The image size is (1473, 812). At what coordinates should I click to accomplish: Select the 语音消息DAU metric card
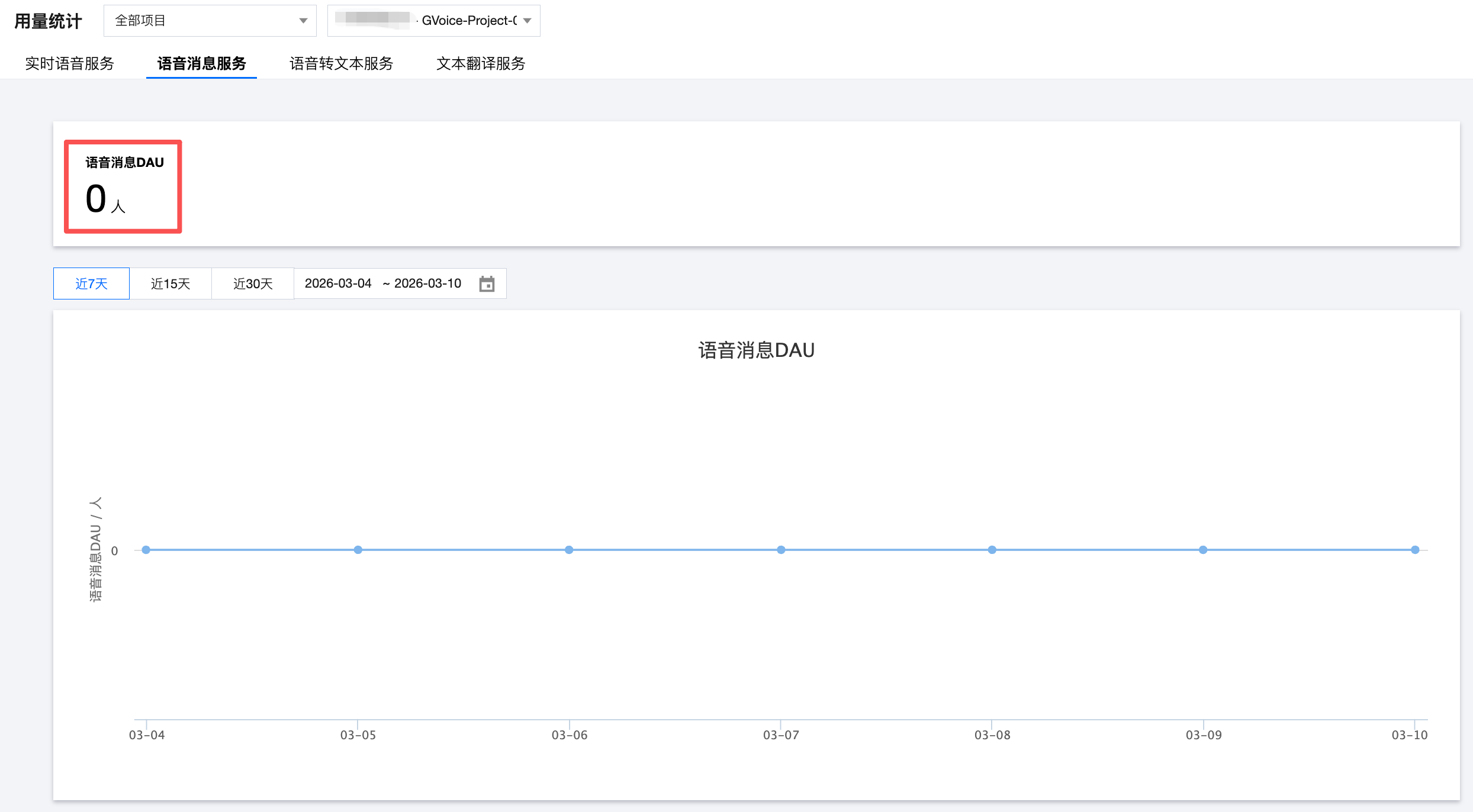pyautogui.click(x=123, y=186)
